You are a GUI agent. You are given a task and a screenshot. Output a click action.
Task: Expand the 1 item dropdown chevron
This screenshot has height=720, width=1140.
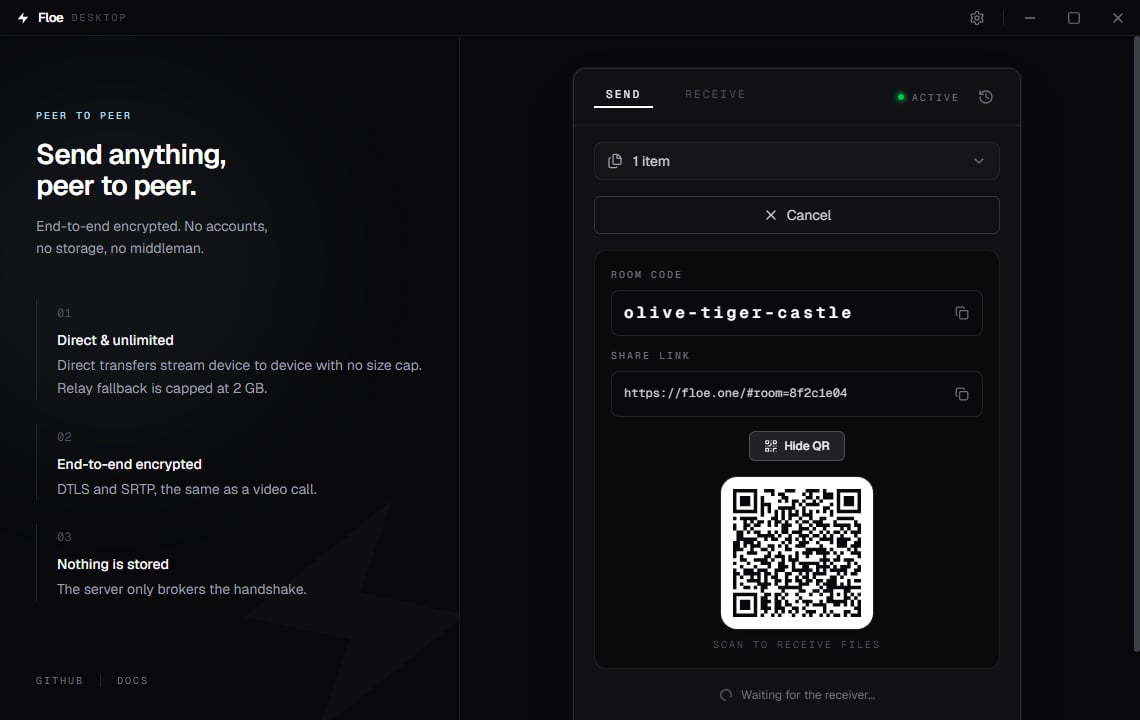(x=979, y=161)
